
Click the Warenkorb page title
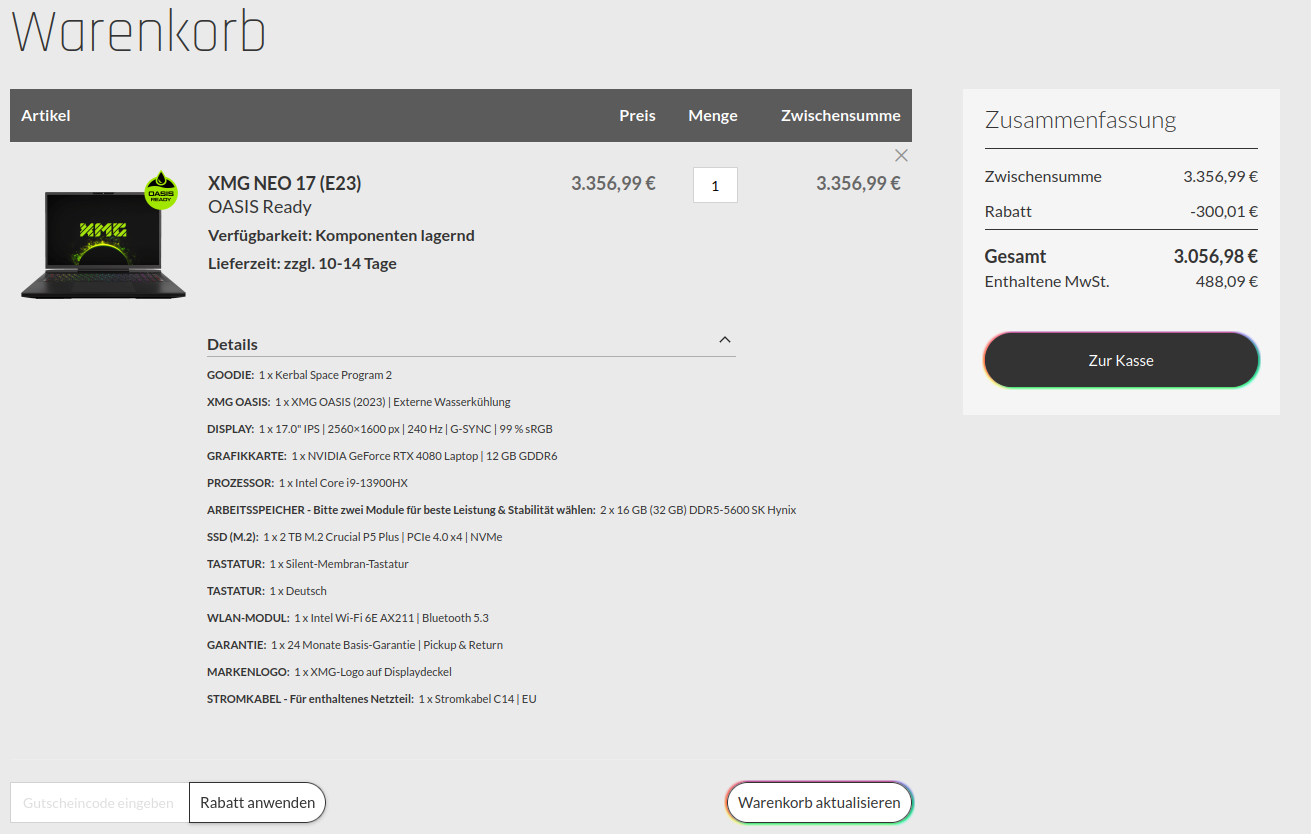click(x=139, y=32)
